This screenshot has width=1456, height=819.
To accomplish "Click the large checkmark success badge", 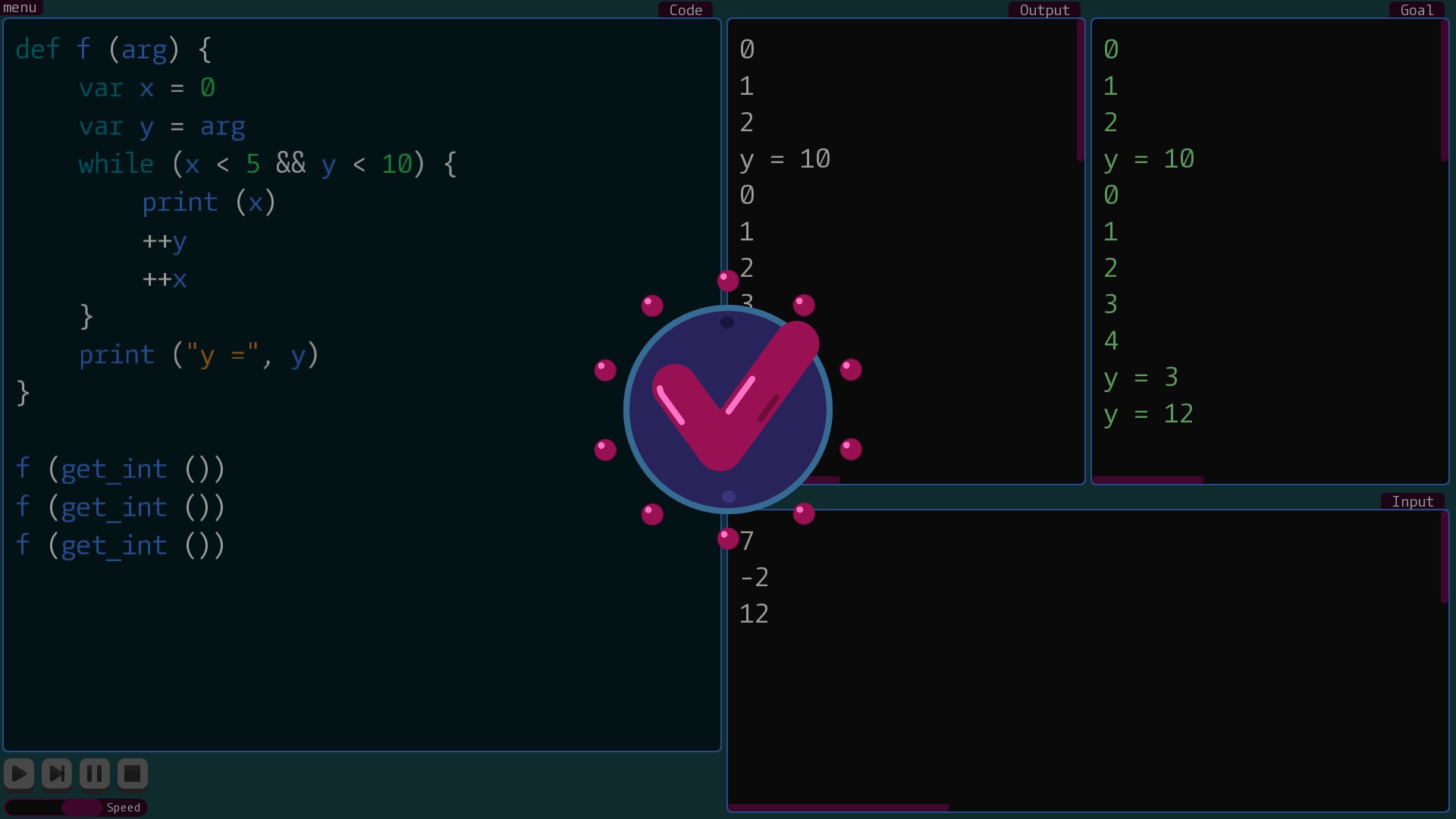I will [728, 409].
